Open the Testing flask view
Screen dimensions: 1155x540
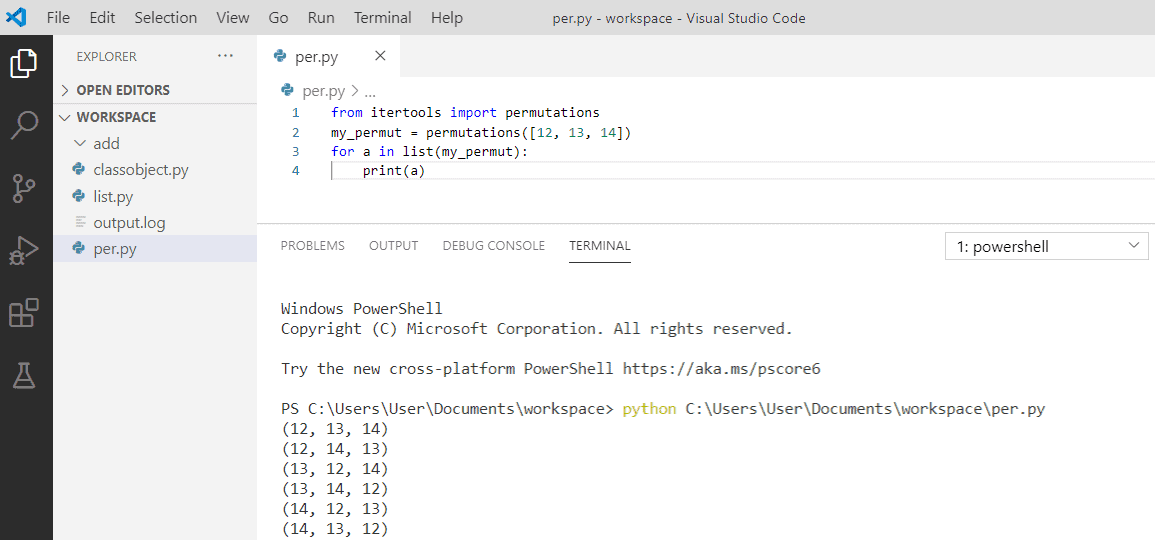24,376
